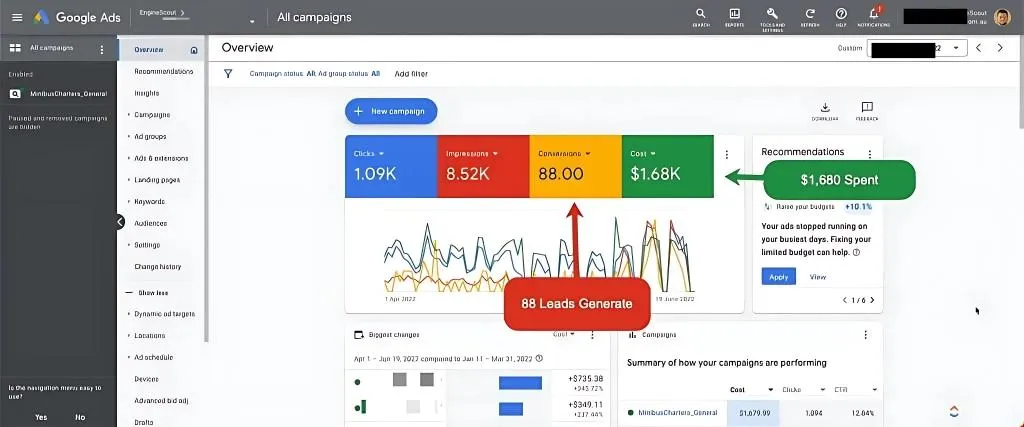
Task: Open the Search tool icon
Action: pyautogui.click(x=701, y=14)
